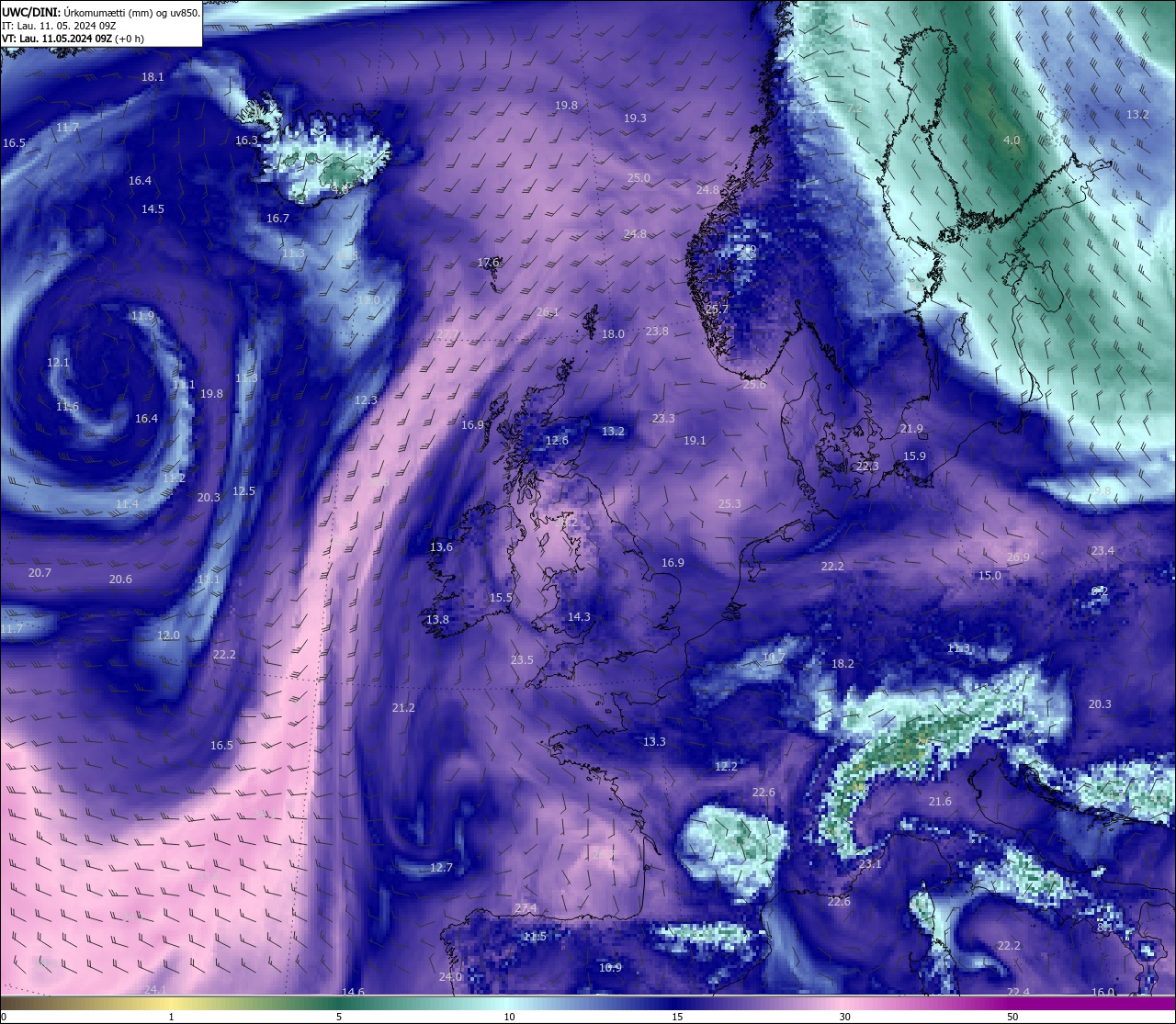Viewport: 1176px width, 1024px height.
Task: Click the color scale tick labeled 10
Action: 509,1017
